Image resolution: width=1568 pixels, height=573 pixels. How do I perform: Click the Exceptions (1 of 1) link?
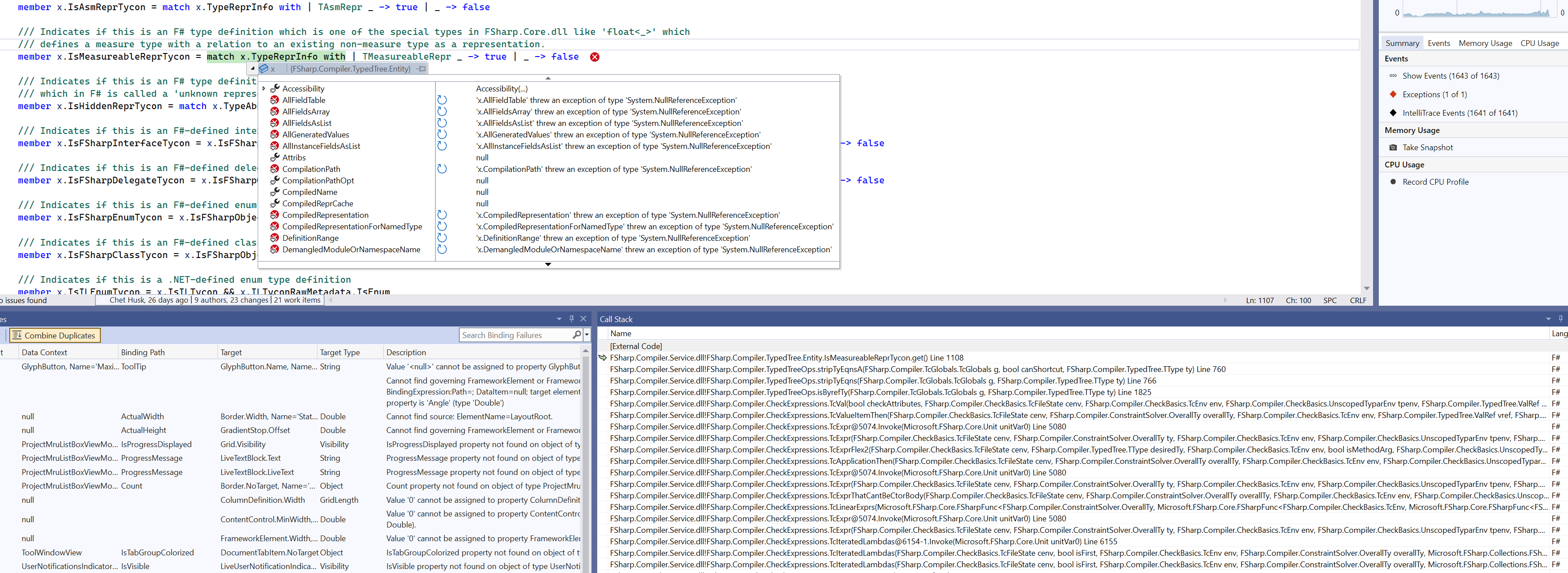(1434, 94)
